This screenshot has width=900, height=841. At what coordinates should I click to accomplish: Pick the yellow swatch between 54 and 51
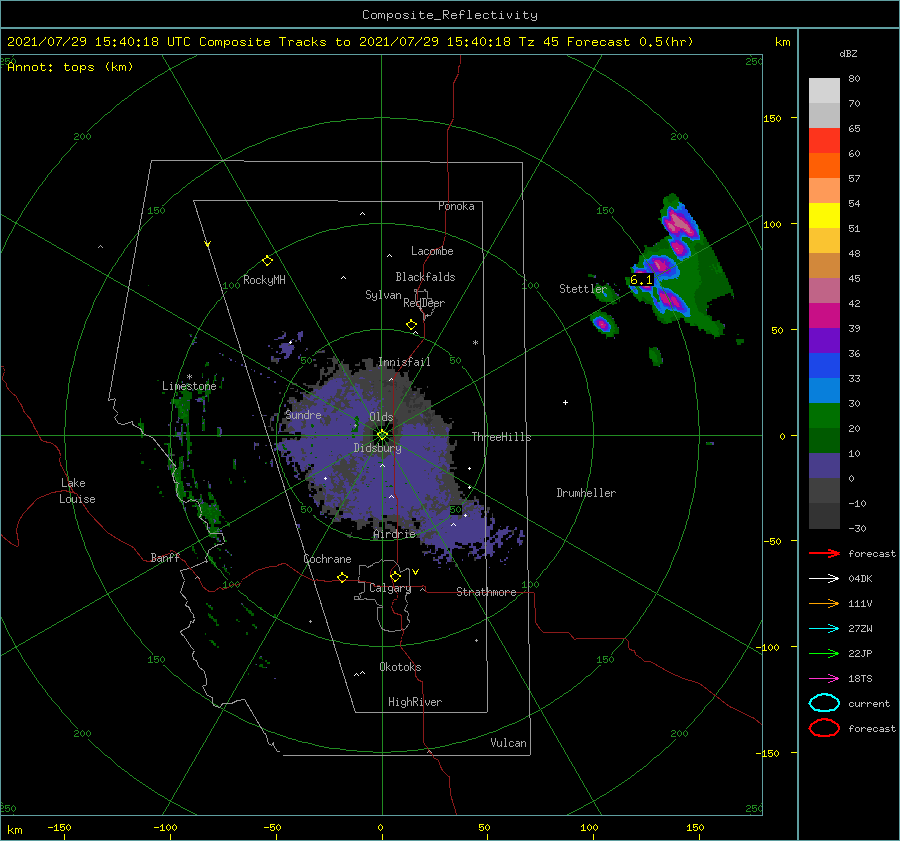click(824, 216)
